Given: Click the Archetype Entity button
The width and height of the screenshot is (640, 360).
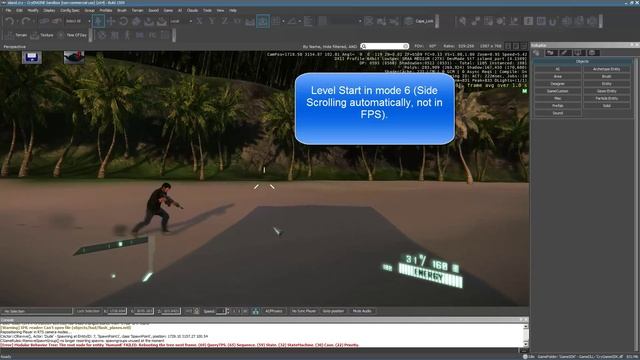Looking at the screenshot, I should tap(607, 69).
